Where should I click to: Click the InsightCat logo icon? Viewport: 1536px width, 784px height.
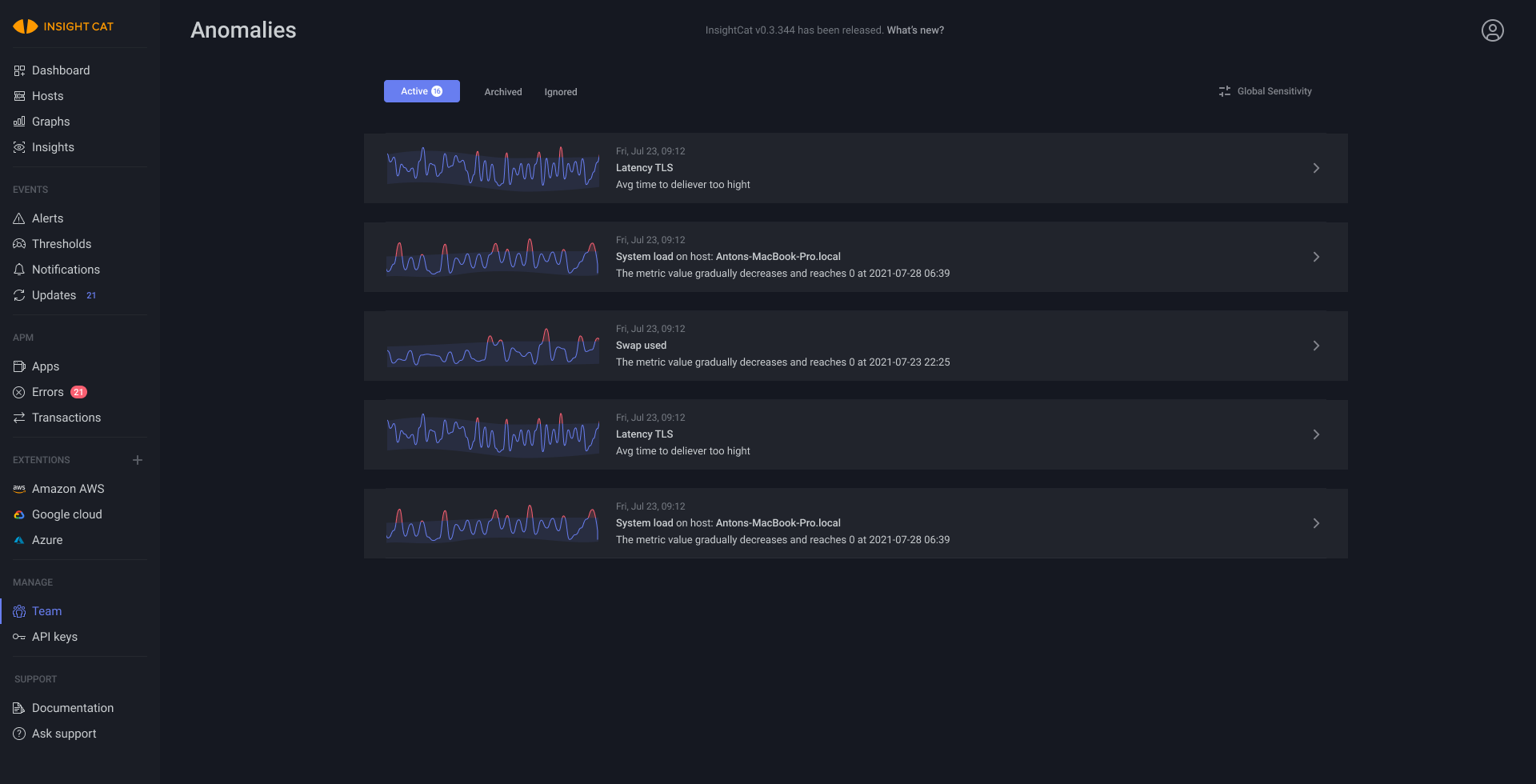pos(25,26)
